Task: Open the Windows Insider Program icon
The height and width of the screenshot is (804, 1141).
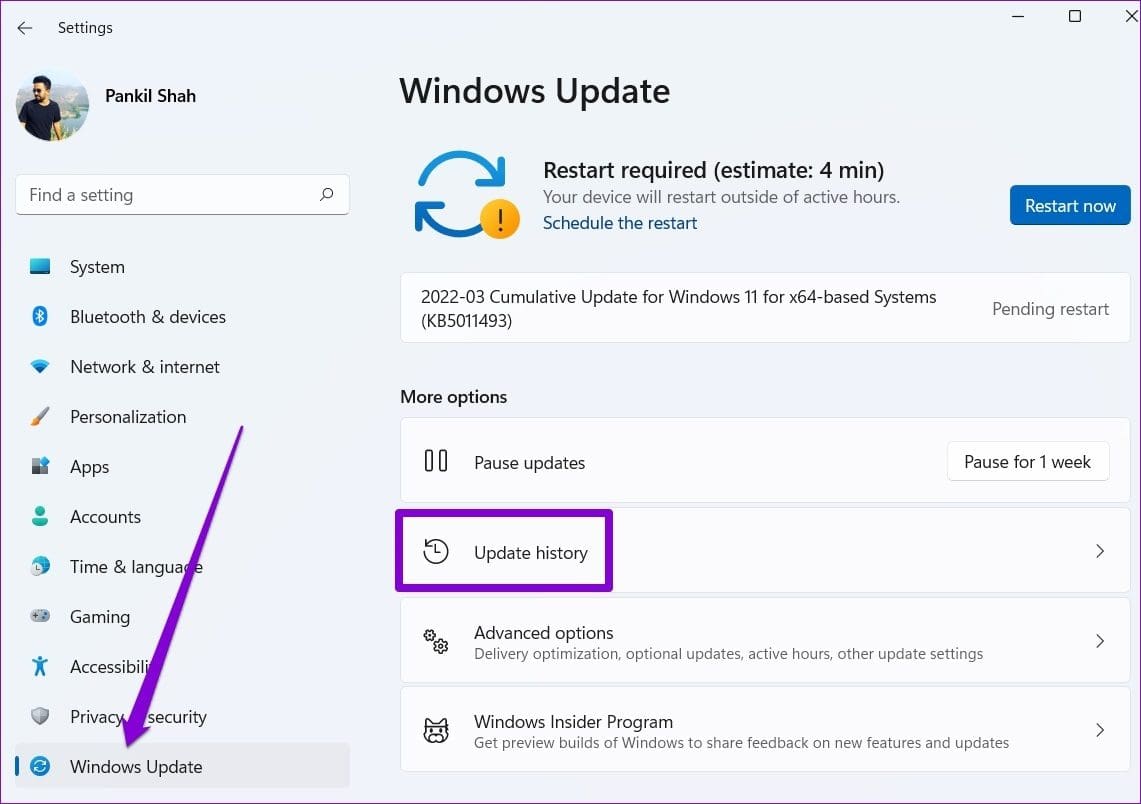Action: [435, 729]
